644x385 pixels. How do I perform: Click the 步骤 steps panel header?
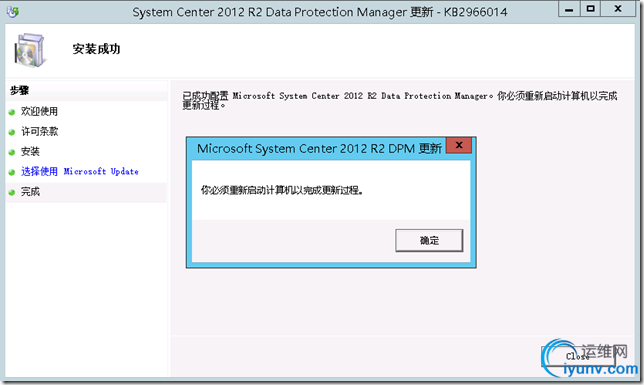(86, 90)
